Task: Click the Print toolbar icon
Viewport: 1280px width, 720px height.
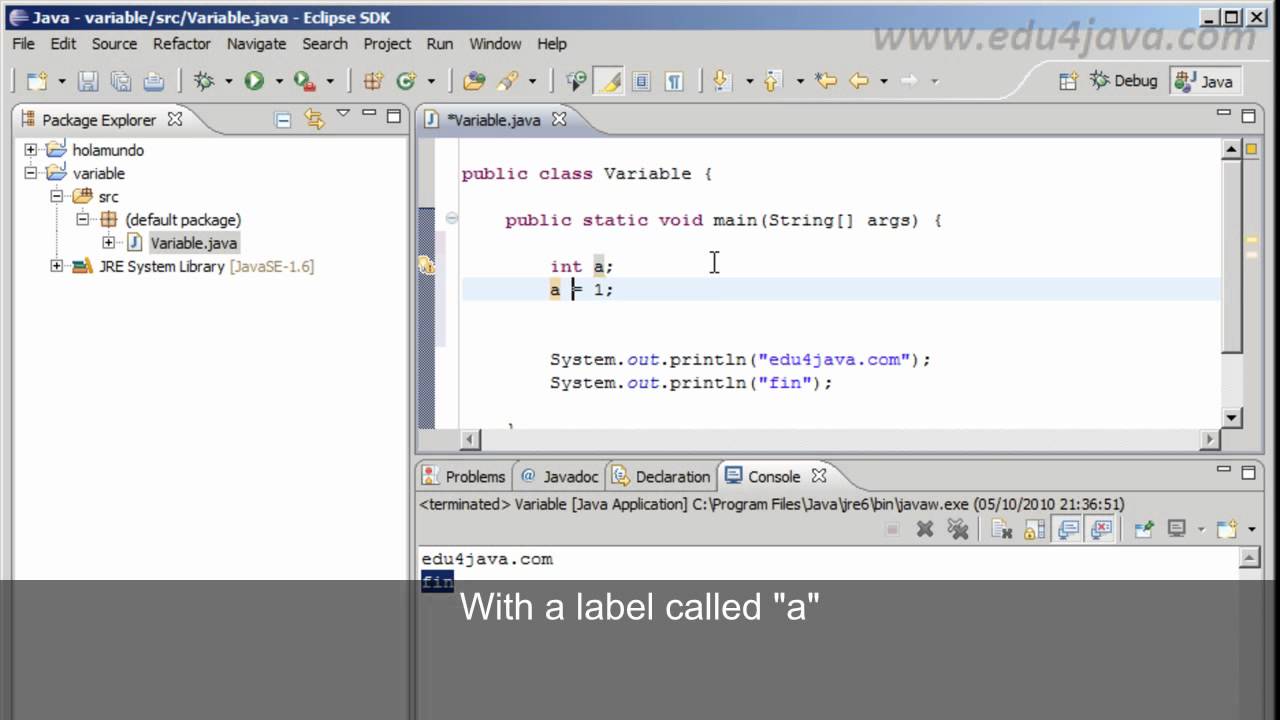Action: 153,81
